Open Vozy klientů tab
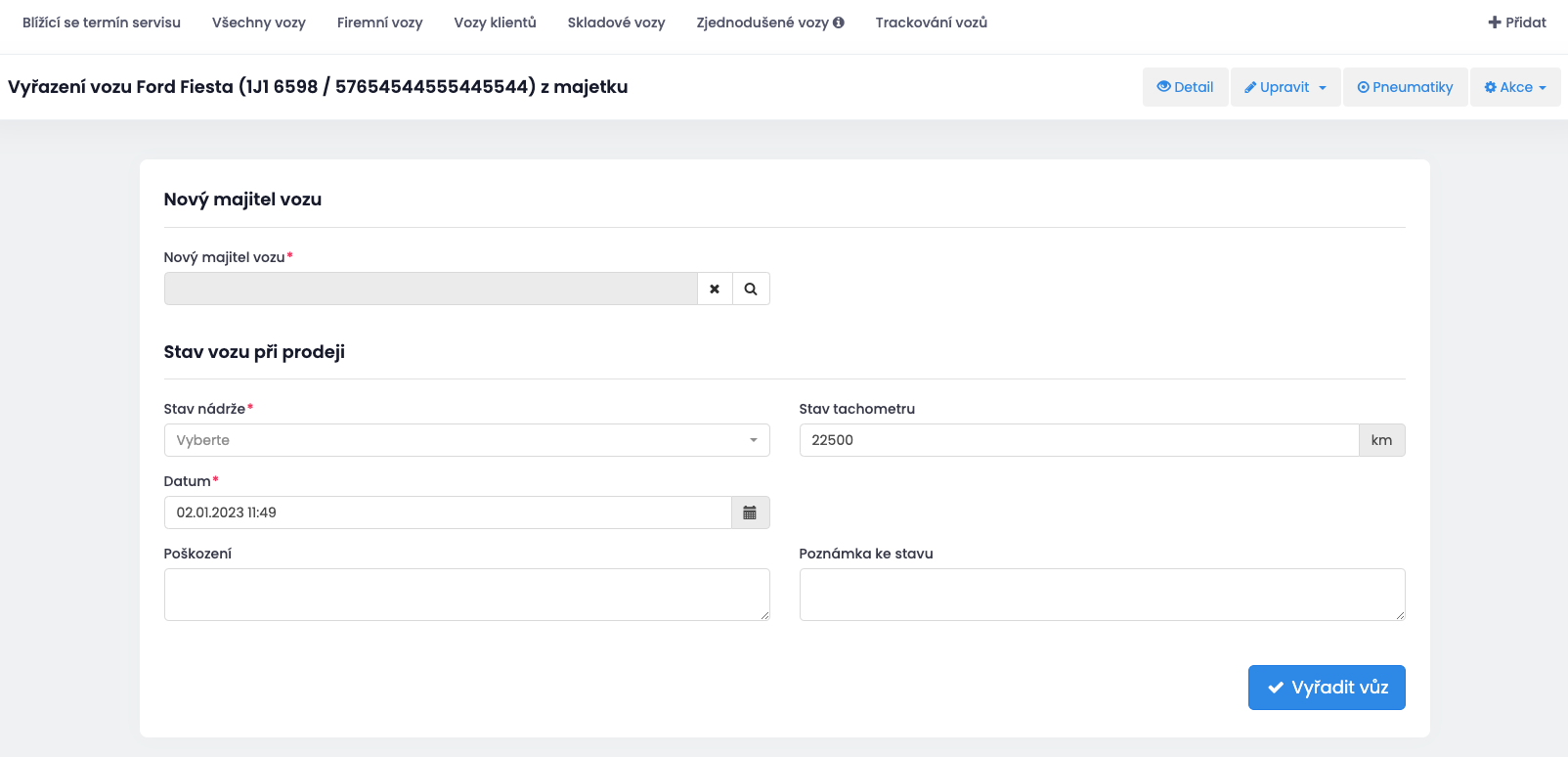Image resolution: width=1568 pixels, height=757 pixels. tap(496, 22)
